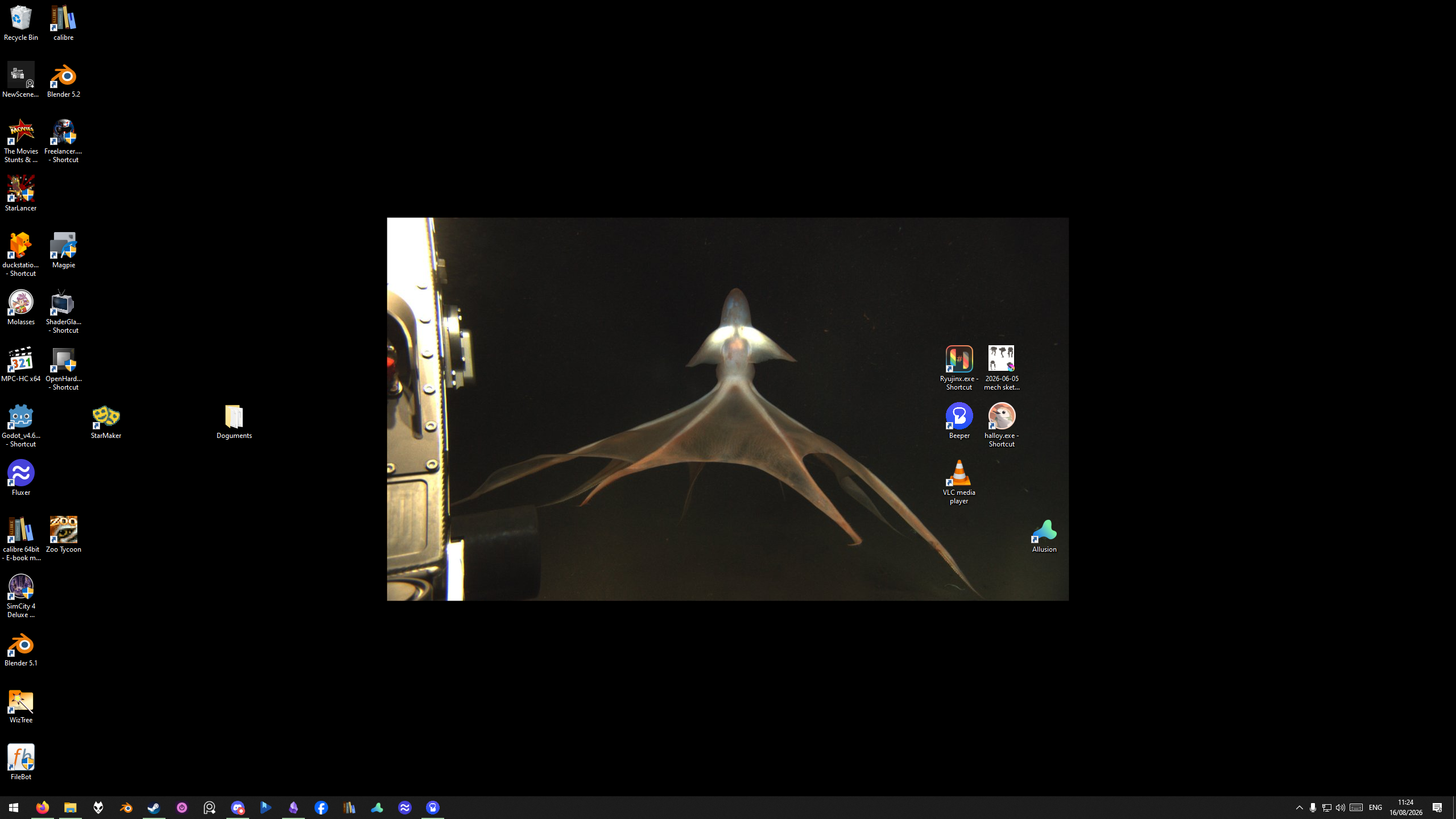Open File Explorer from the taskbar
1456x819 pixels.
70,808
